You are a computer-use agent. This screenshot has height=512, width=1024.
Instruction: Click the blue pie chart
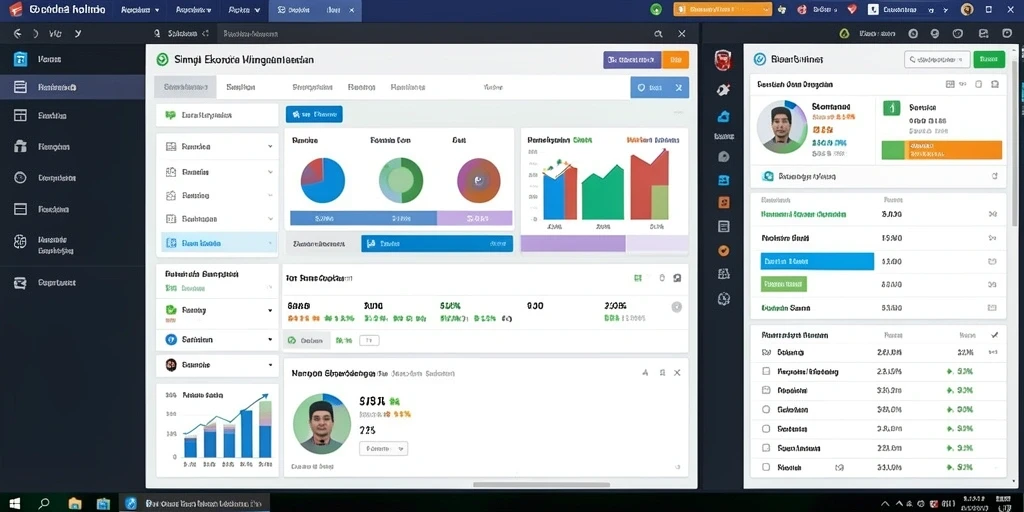tap(323, 180)
